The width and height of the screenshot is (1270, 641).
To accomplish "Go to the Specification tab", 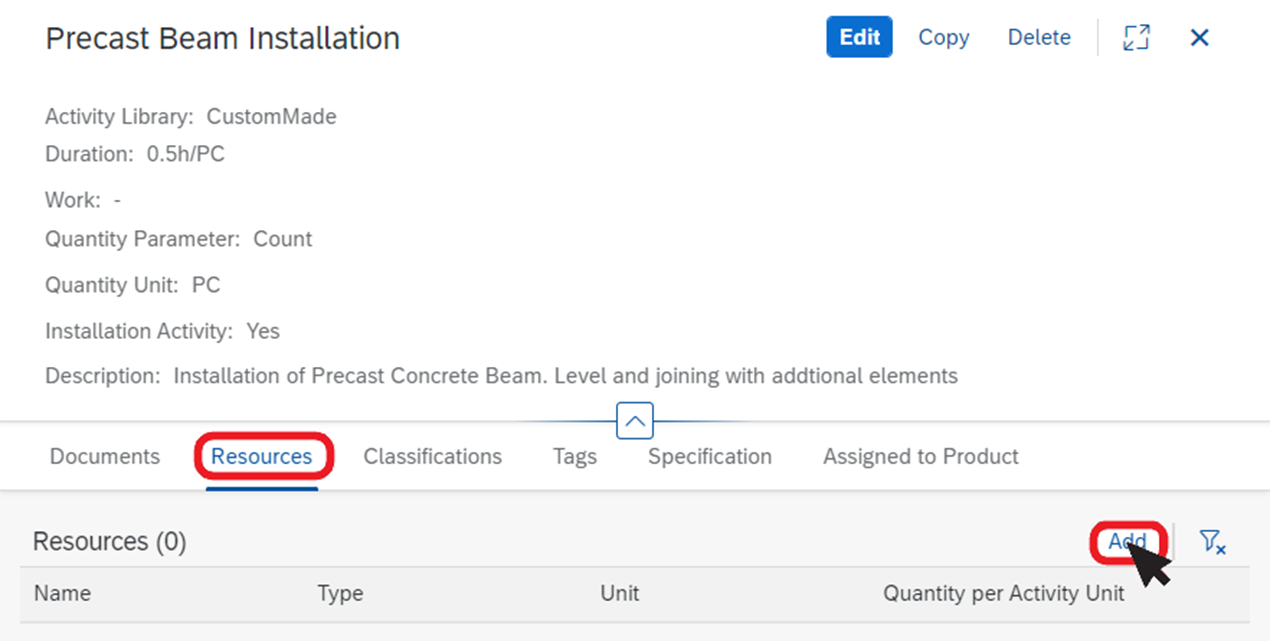I will [710, 457].
